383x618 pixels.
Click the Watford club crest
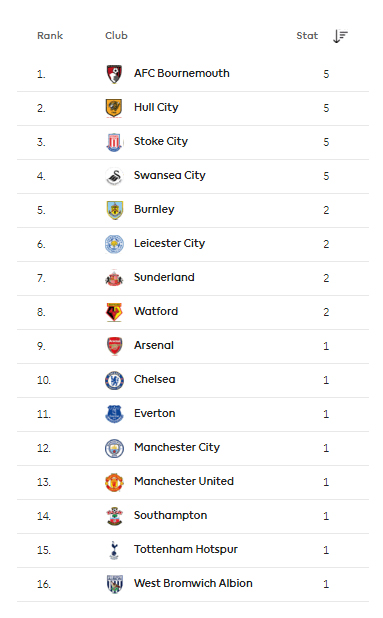click(114, 312)
